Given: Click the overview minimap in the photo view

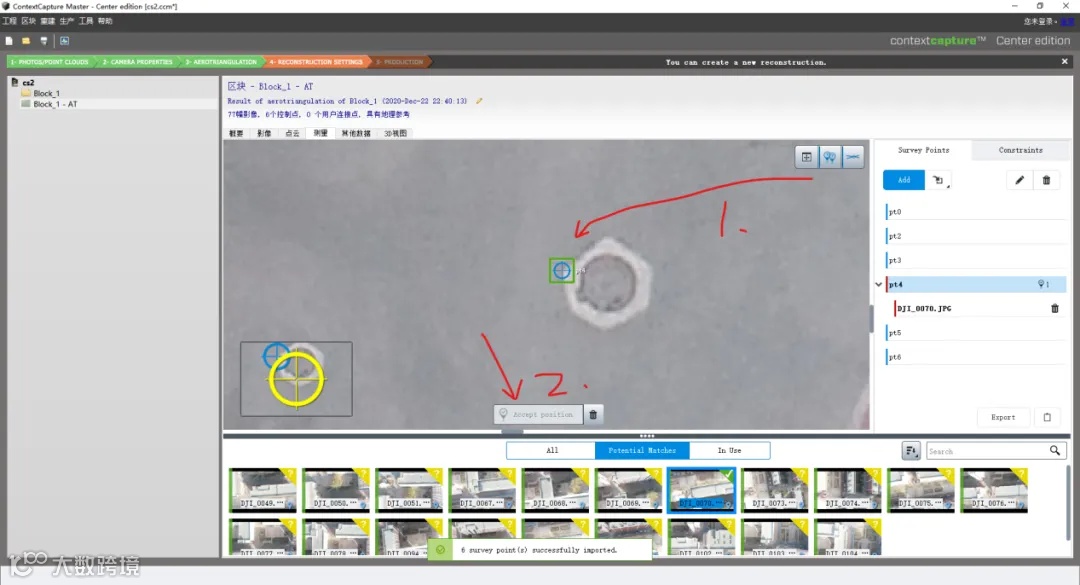Looking at the screenshot, I should (x=296, y=379).
